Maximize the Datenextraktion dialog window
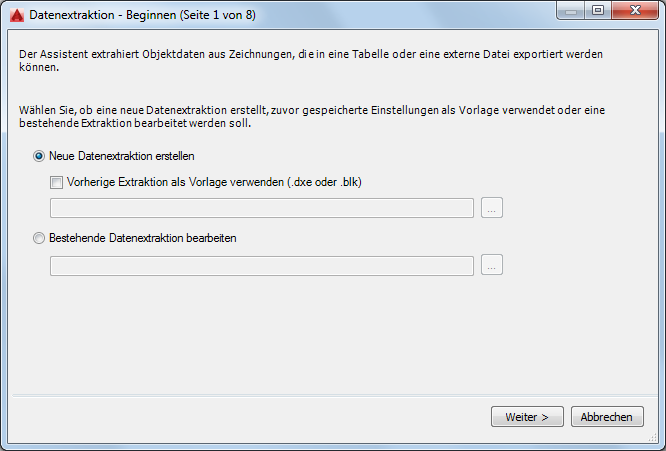This screenshot has width=666, height=451. click(x=598, y=10)
